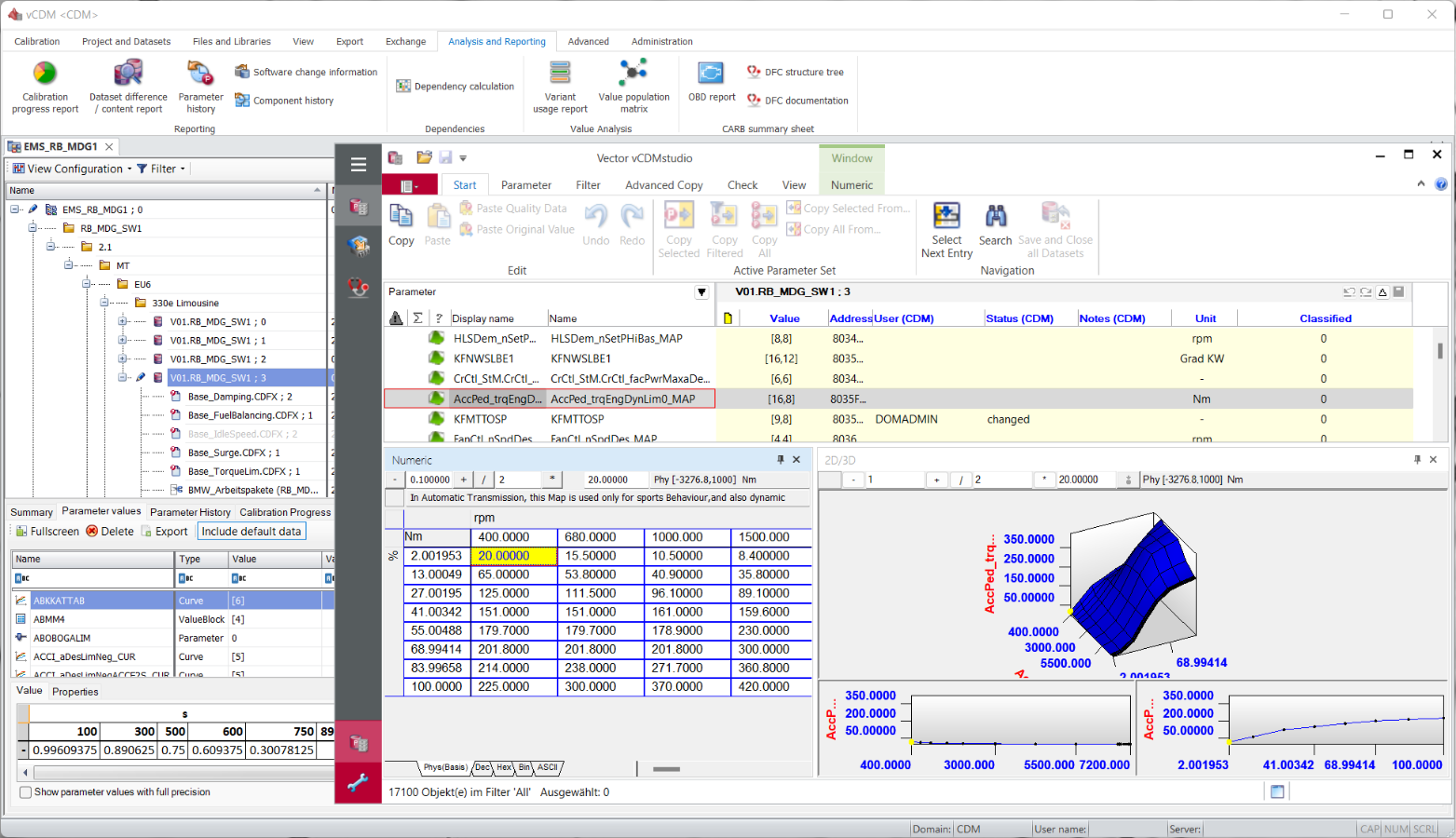Click Delete in Parameter values toolbar
The height and width of the screenshot is (838, 1456).
point(110,532)
